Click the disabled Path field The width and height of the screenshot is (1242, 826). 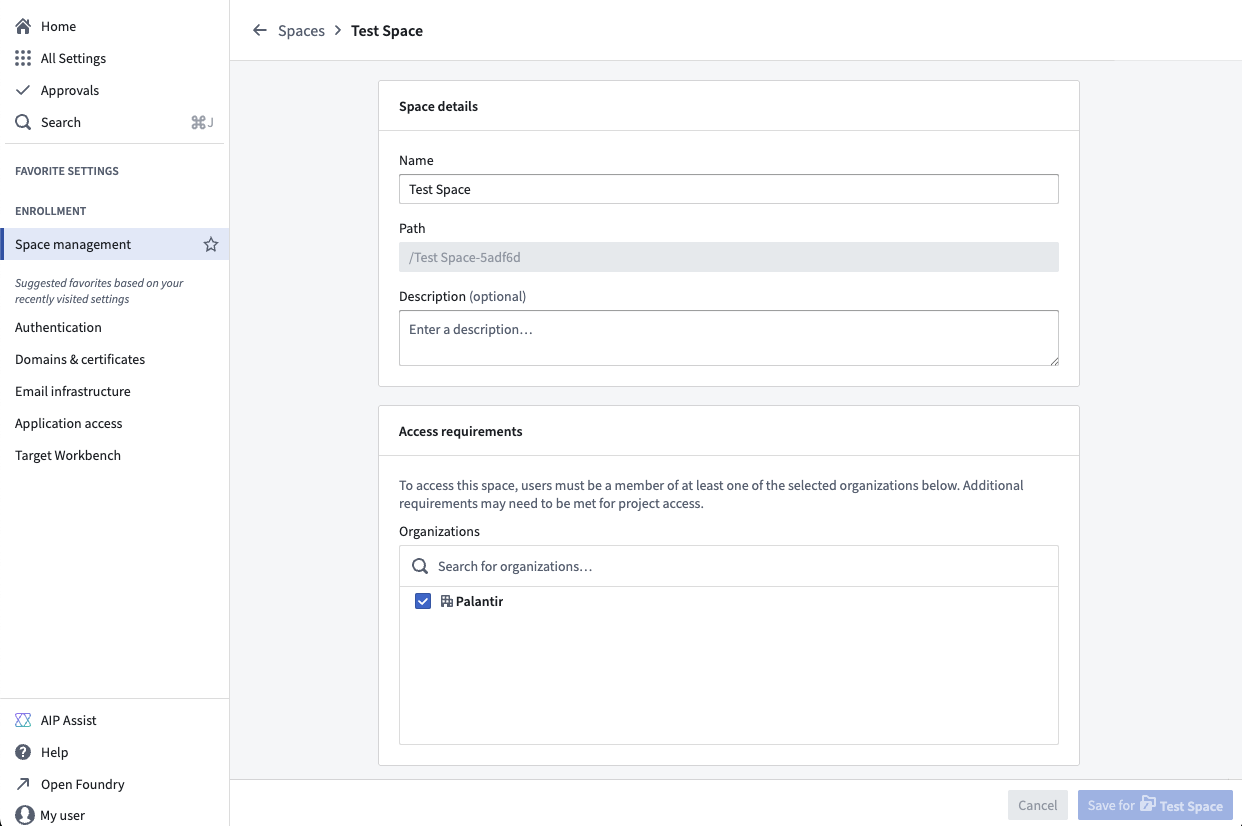(728, 257)
